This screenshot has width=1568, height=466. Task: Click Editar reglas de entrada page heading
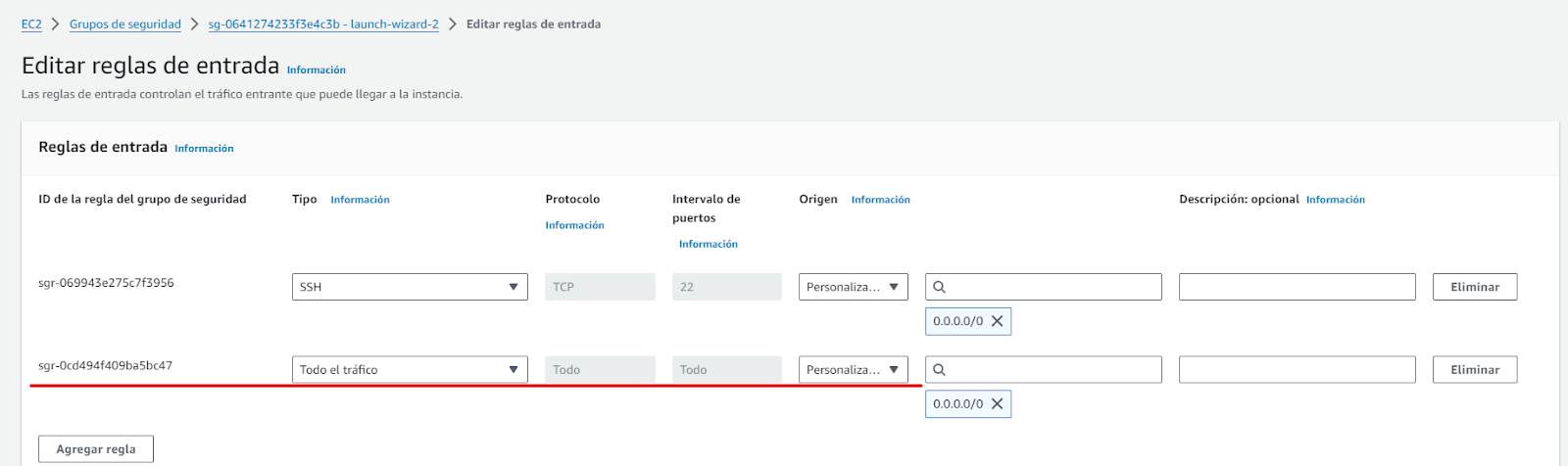150,66
